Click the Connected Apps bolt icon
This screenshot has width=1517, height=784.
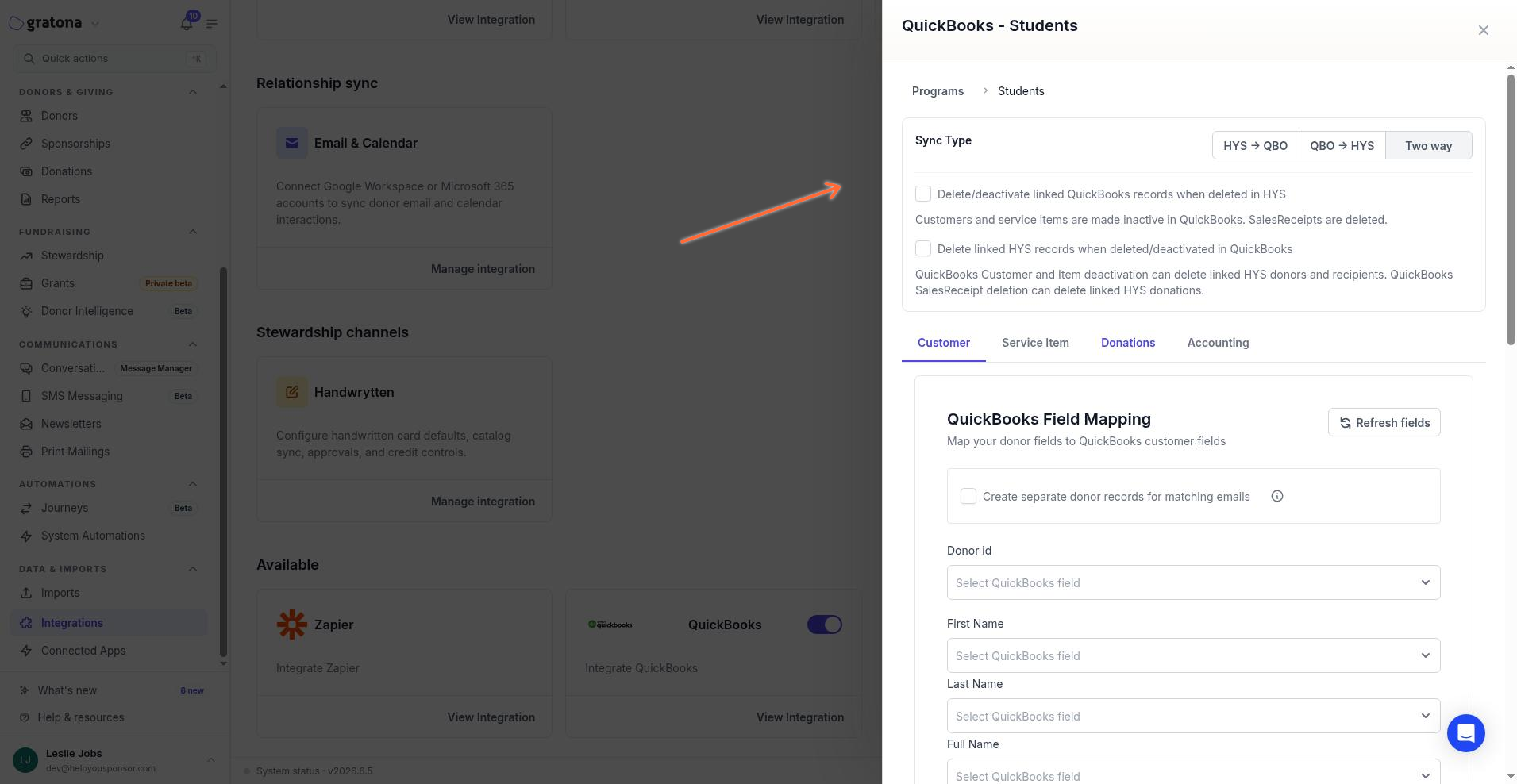tap(26, 651)
